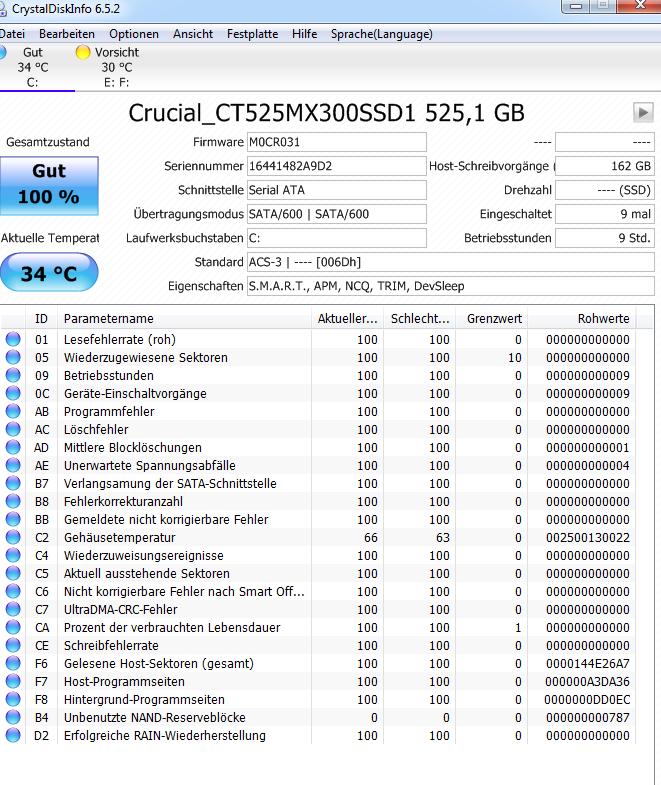Click the raw value 000000A3DA36

[587, 682]
